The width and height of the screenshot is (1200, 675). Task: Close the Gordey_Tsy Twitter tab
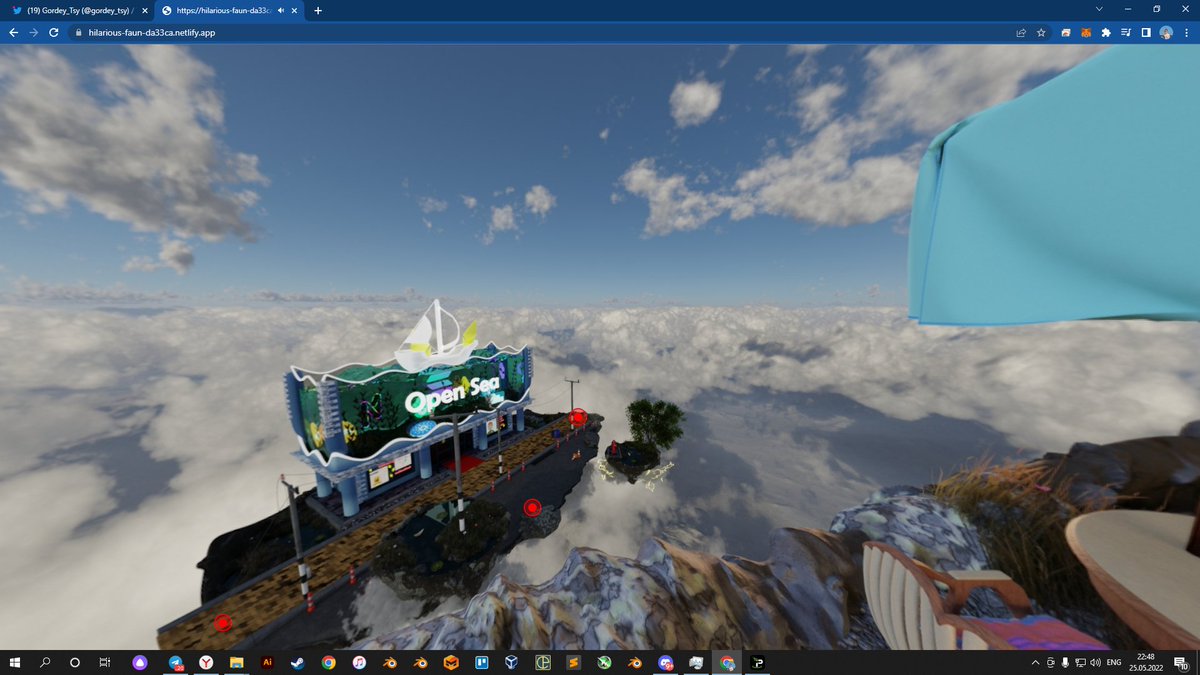(x=145, y=10)
